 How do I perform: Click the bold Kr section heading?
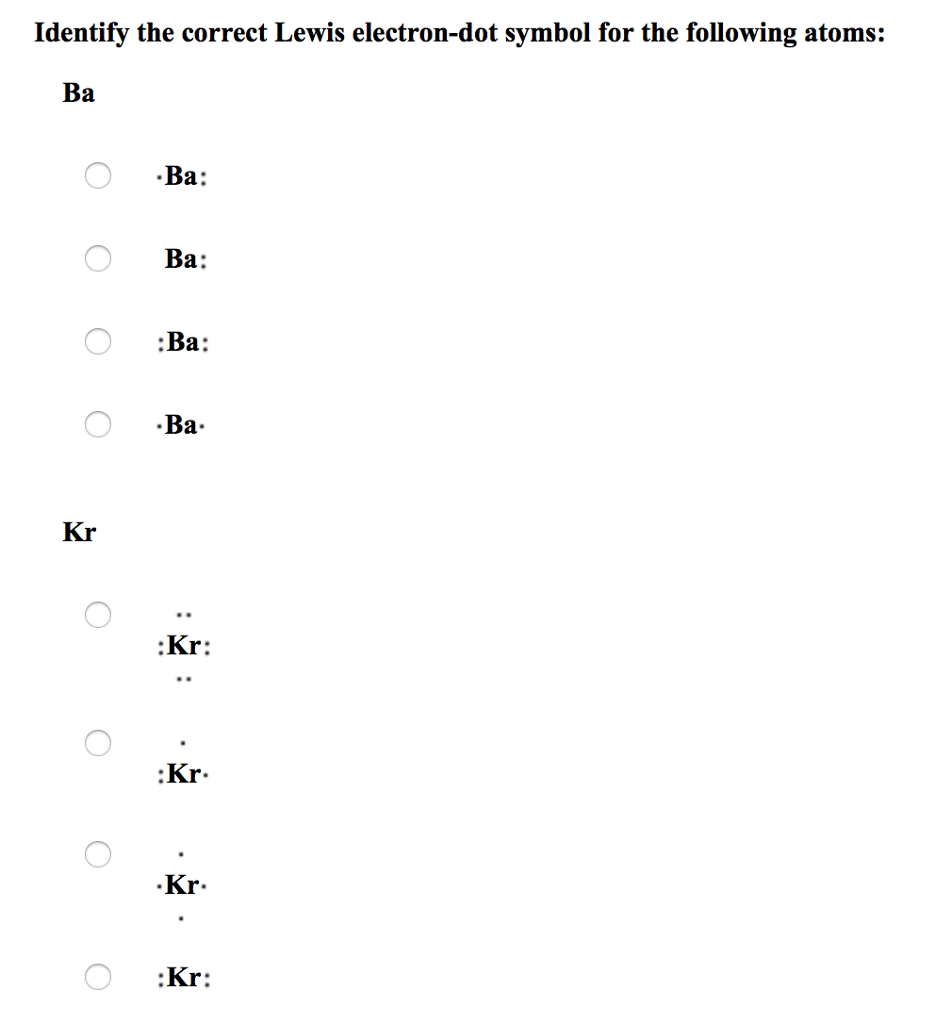coord(79,532)
